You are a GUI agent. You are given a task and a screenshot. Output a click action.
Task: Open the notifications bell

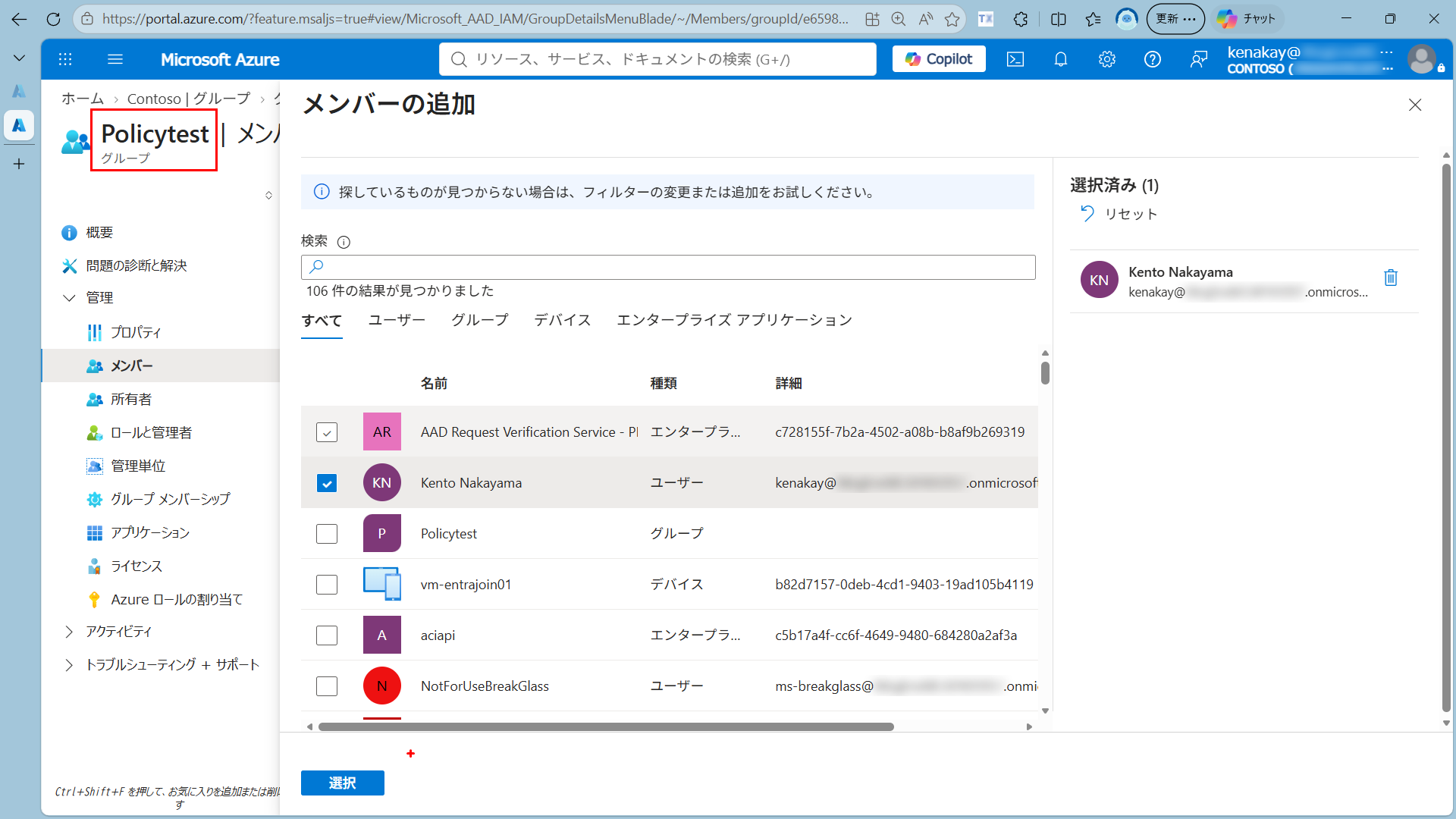click(1061, 59)
